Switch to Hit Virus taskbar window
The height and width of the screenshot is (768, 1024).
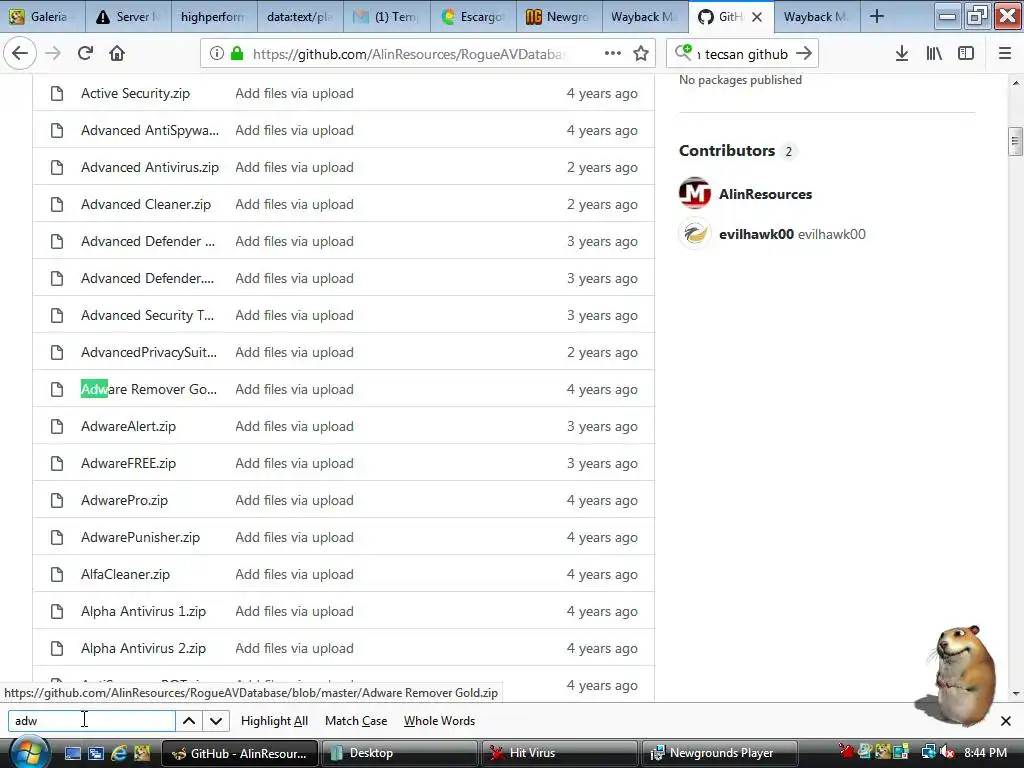560,753
